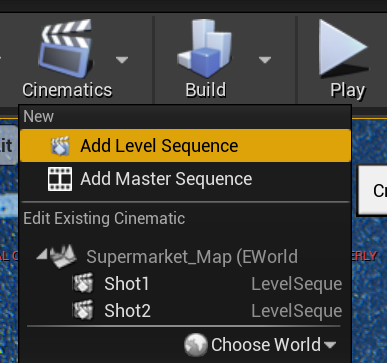Click the Shot1 level sequence icon

83,283
